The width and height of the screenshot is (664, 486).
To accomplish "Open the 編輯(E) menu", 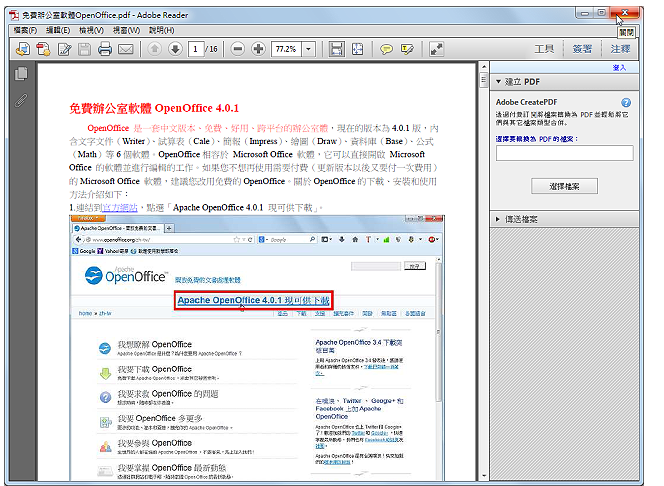I will tap(58, 30).
